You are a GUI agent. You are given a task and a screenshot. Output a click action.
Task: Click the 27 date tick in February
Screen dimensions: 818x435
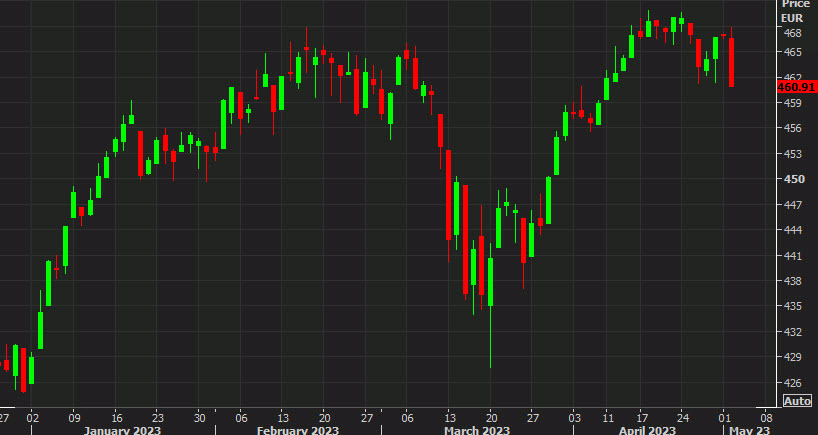pyautogui.click(x=367, y=418)
